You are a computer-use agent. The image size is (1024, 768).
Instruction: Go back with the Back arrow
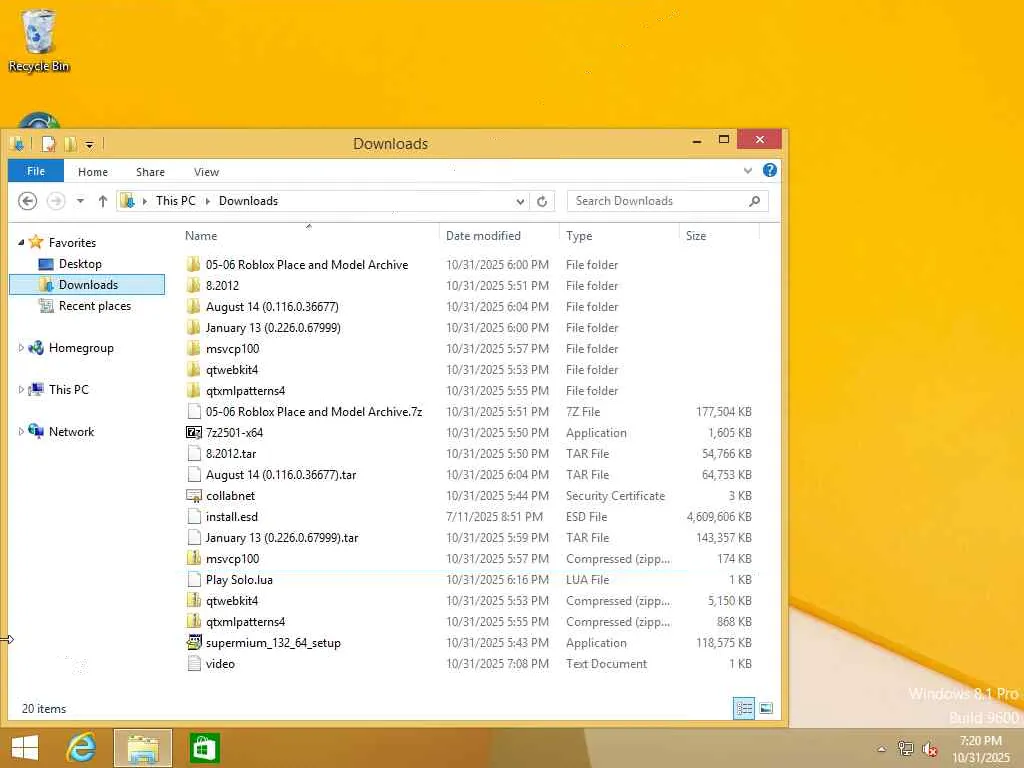(27, 201)
